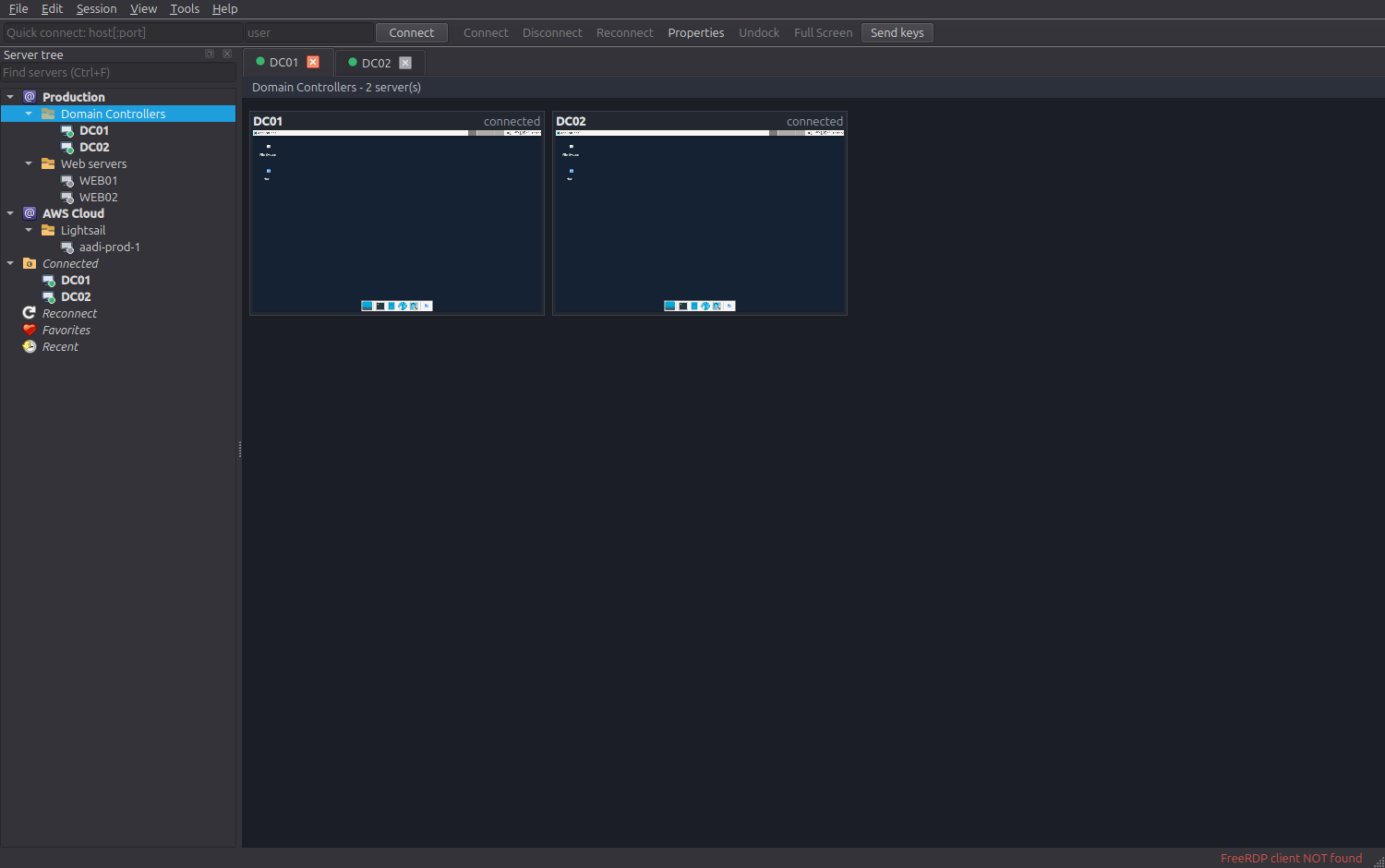1385x868 pixels.
Task: Select DC01 session icon under Connected
Action: [x=48, y=280]
